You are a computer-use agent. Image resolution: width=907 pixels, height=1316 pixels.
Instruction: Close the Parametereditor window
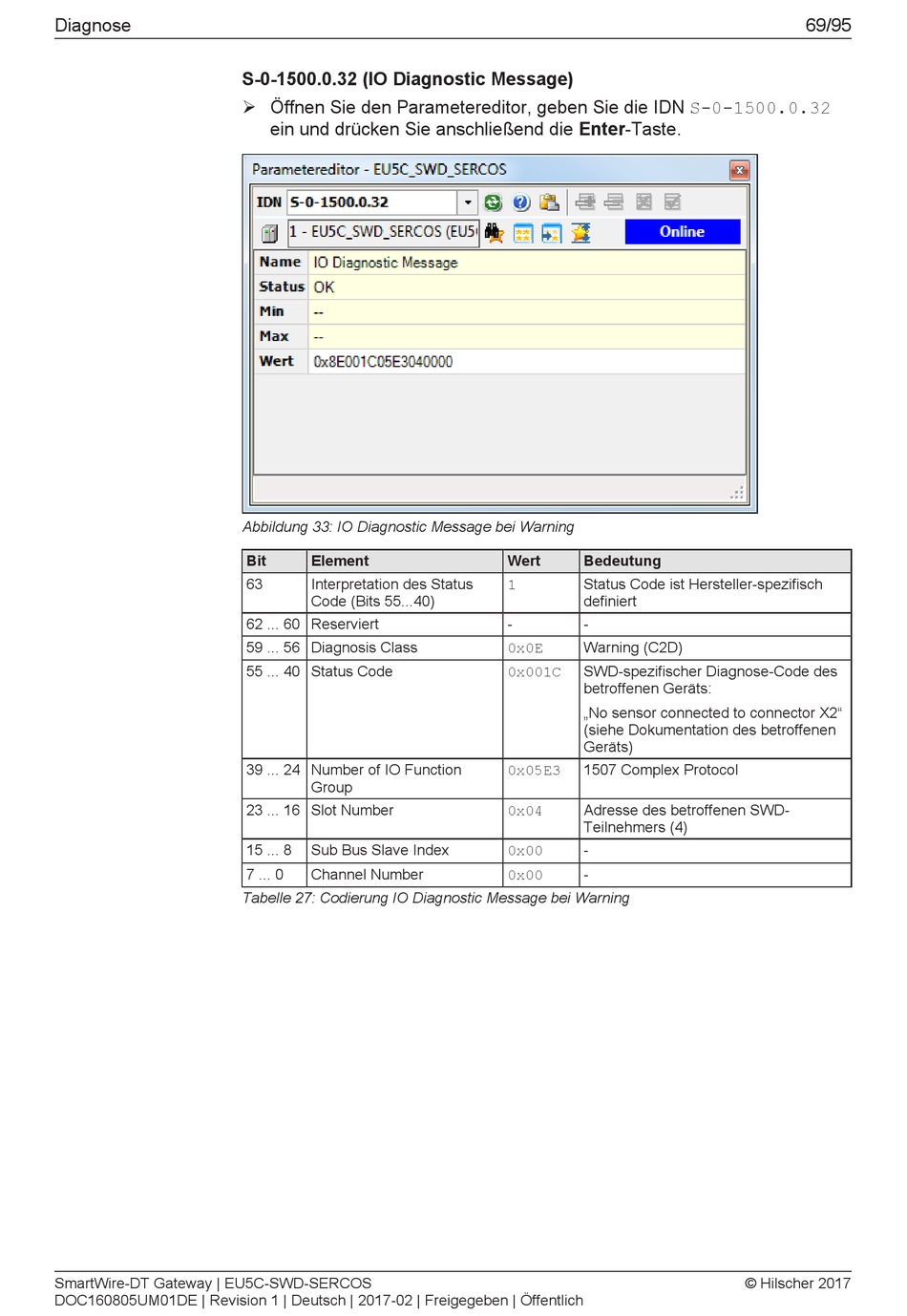[x=739, y=170]
